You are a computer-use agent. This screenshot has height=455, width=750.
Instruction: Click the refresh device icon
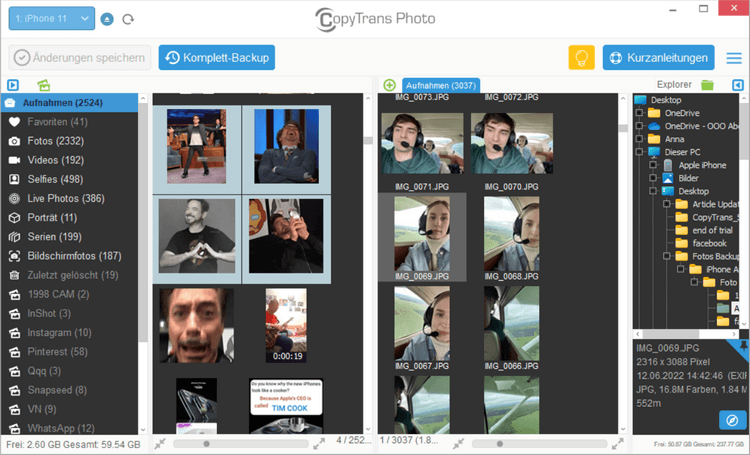pos(128,19)
